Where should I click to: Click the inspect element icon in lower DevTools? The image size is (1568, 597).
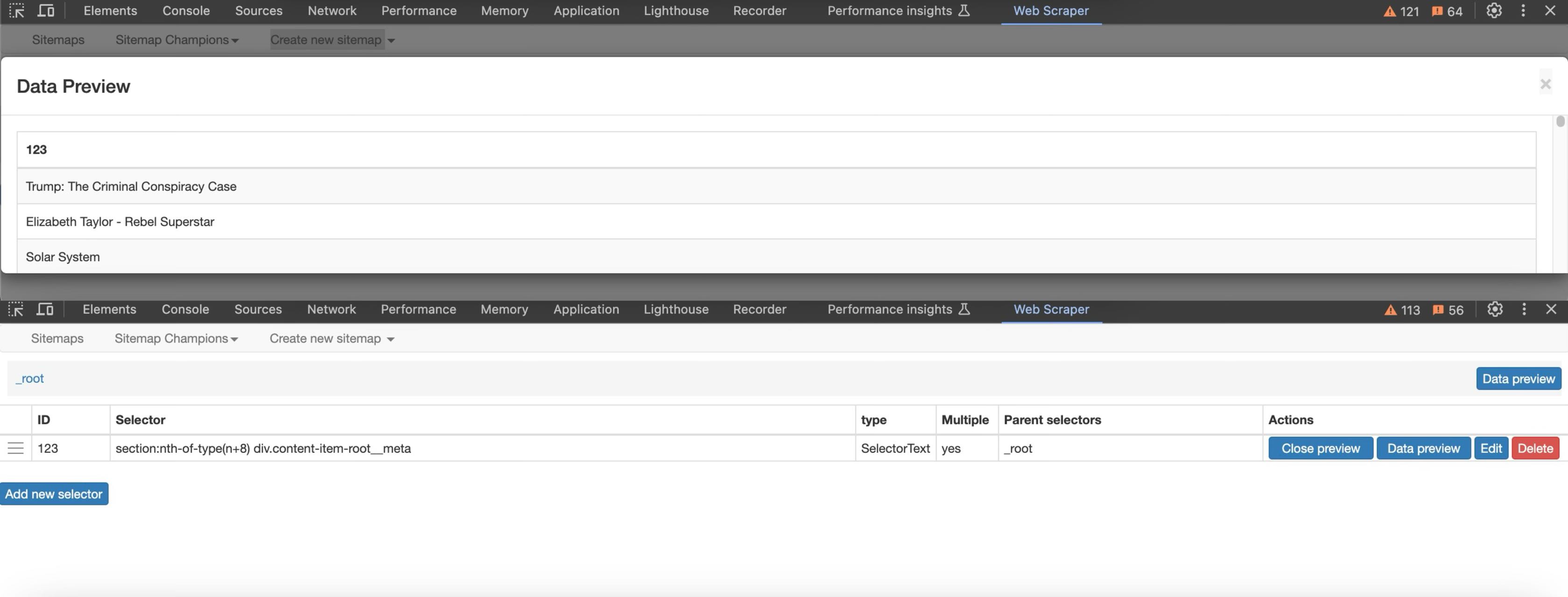pyautogui.click(x=16, y=309)
